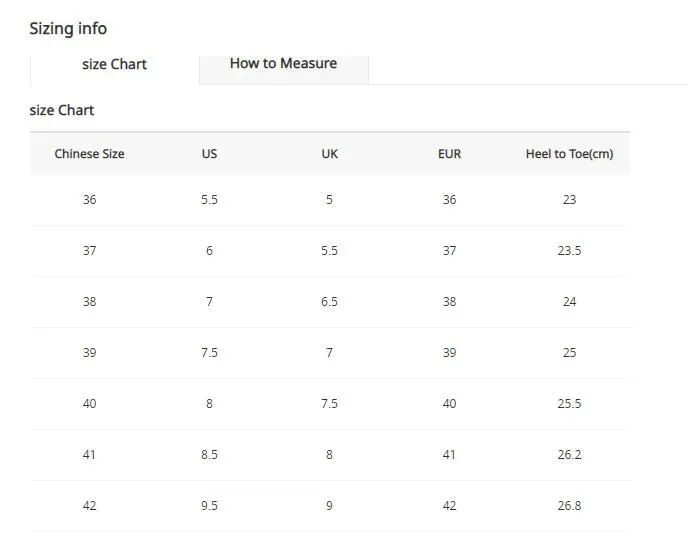Image resolution: width=688 pixels, height=554 pixels.
Task: Click the Sizing info heading
Action: tap(68, 29)
